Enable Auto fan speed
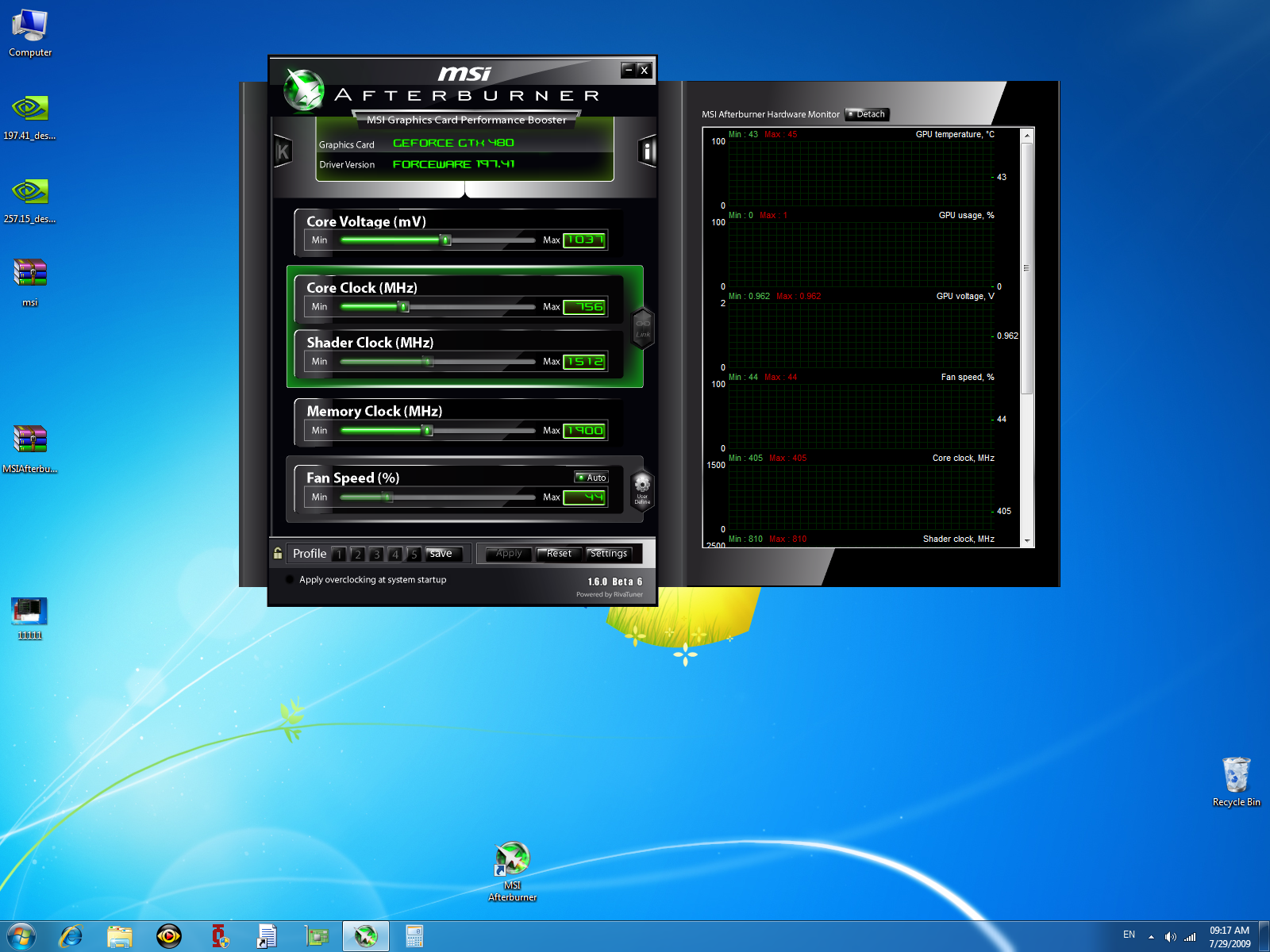1270x952 pixels. pyautogui.click(x=591, y=478)
